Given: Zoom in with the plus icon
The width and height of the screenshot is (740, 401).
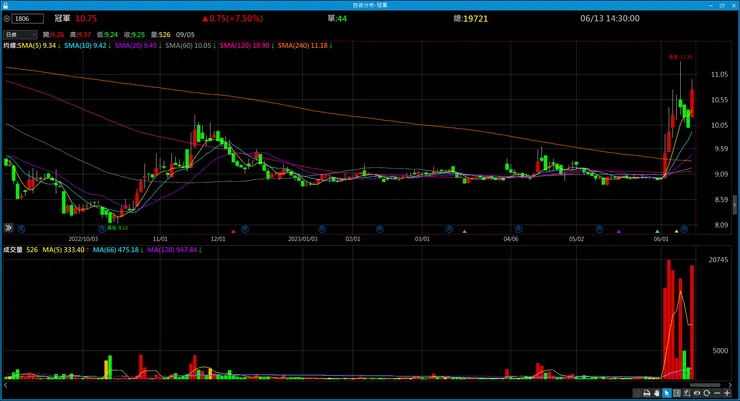Looking at the screenshot, I should (727, 393).
